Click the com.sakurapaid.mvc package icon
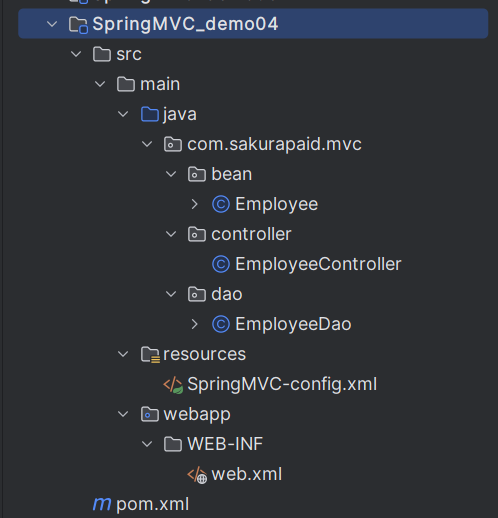 coord(173,144)
